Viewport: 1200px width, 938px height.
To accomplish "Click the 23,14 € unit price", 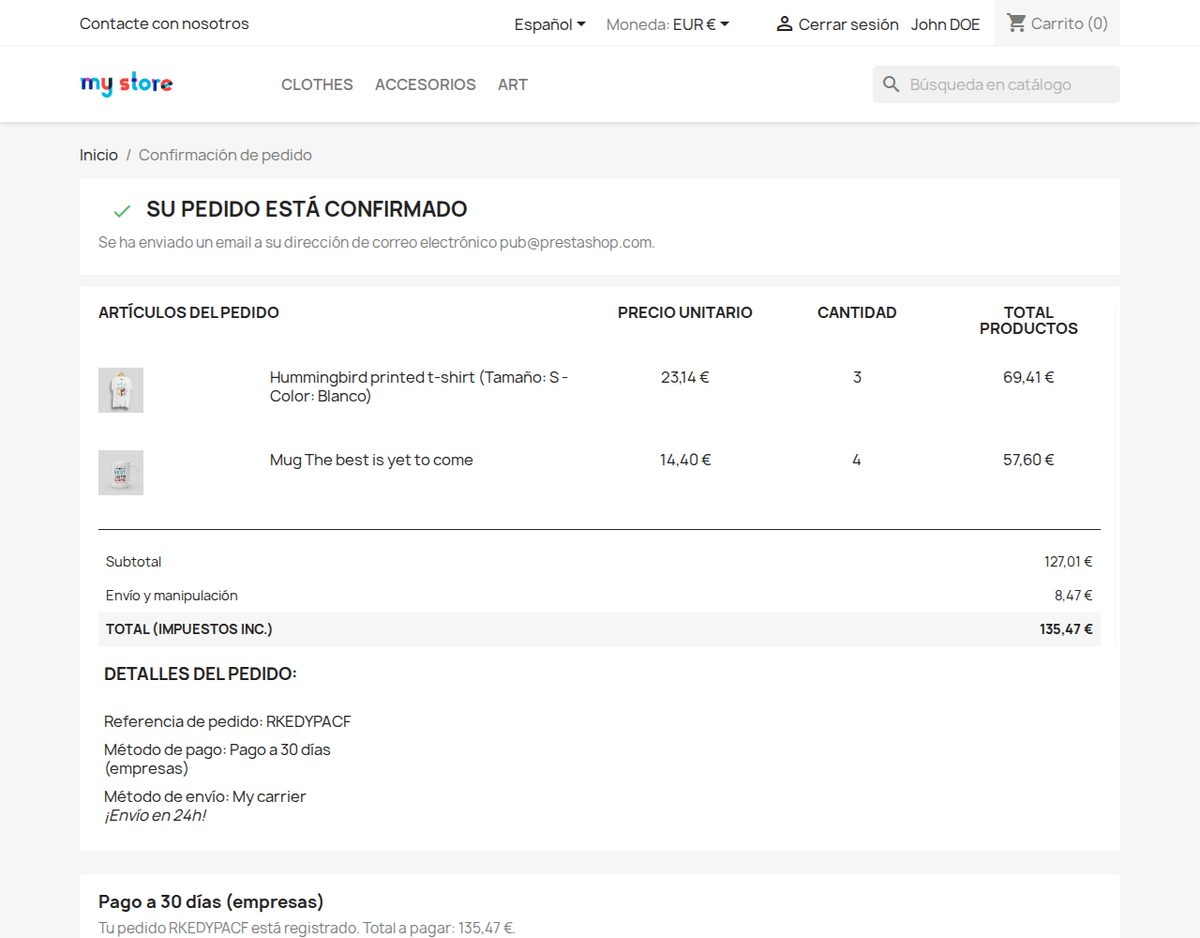I will click(685, 377).
